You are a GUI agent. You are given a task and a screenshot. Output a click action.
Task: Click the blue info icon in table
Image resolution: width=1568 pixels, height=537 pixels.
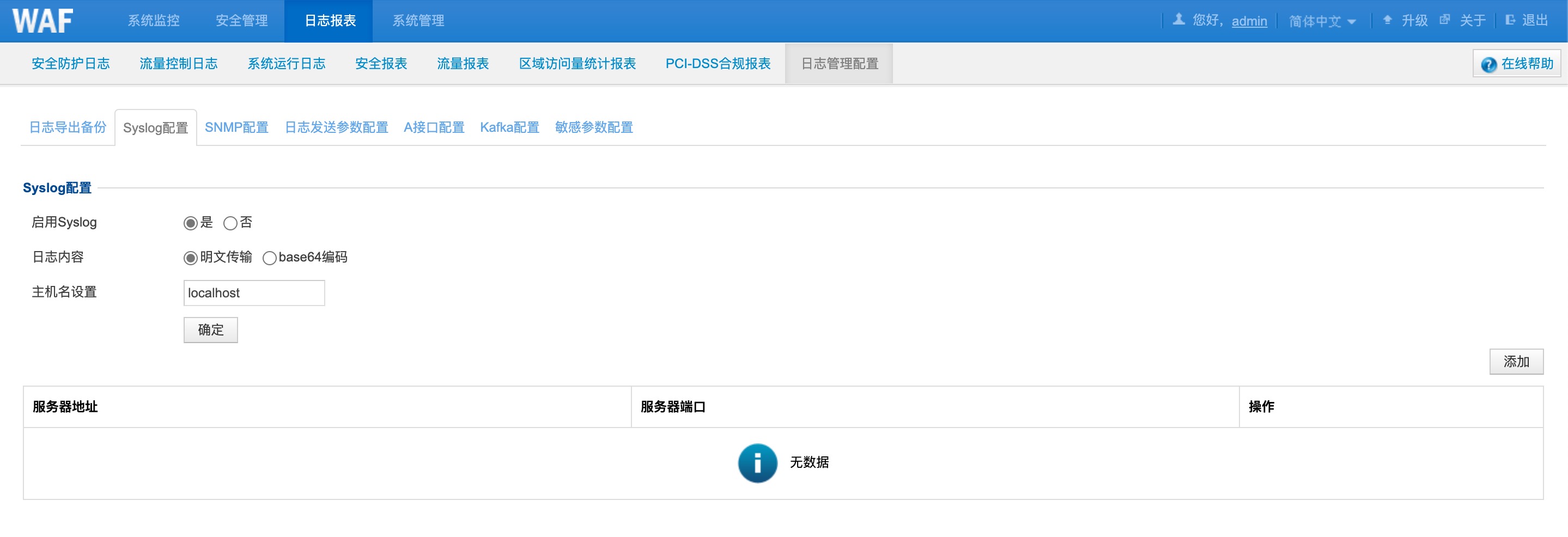click(757, 463)
